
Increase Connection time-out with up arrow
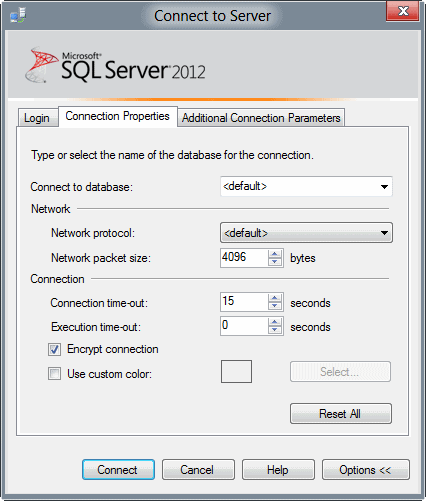pos(275,298)
